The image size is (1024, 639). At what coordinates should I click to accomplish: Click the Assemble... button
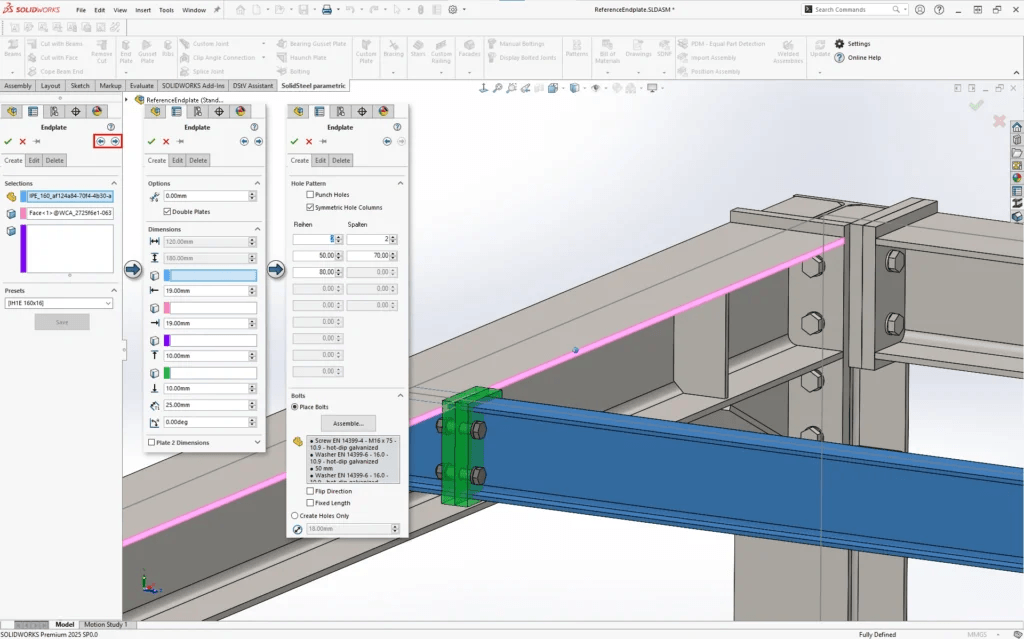point(348,423)
